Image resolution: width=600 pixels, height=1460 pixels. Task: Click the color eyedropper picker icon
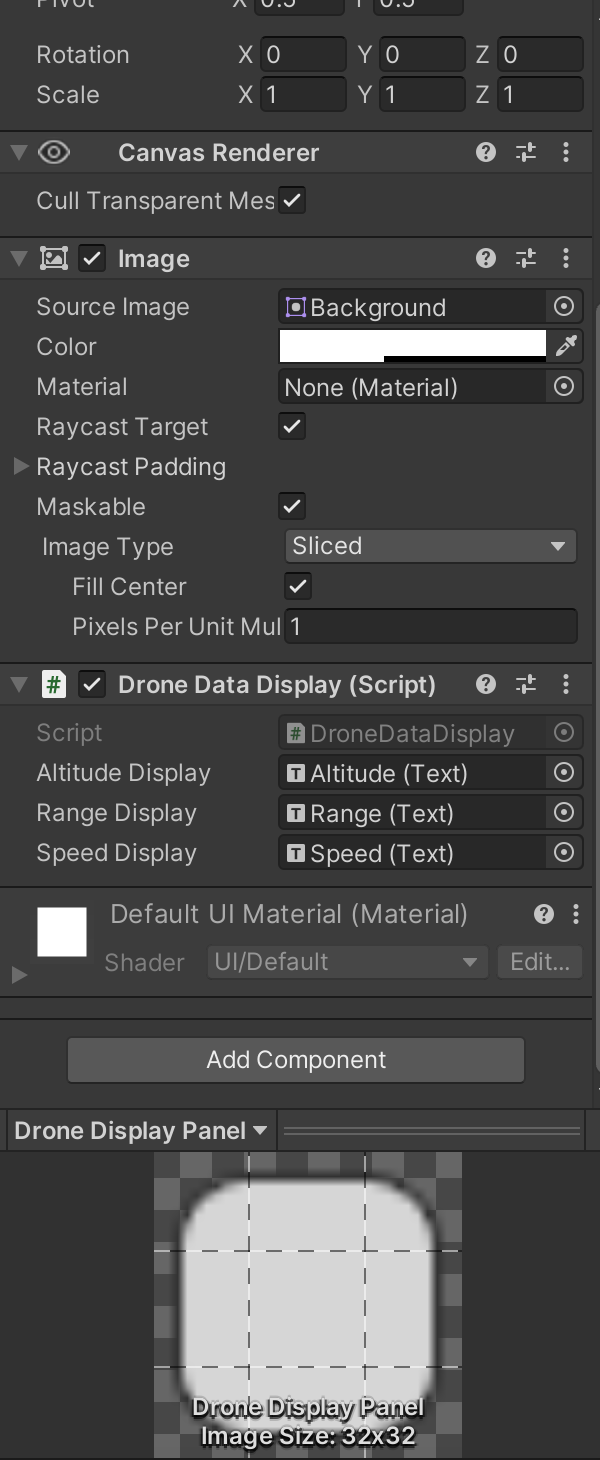(x=567, y=346)
